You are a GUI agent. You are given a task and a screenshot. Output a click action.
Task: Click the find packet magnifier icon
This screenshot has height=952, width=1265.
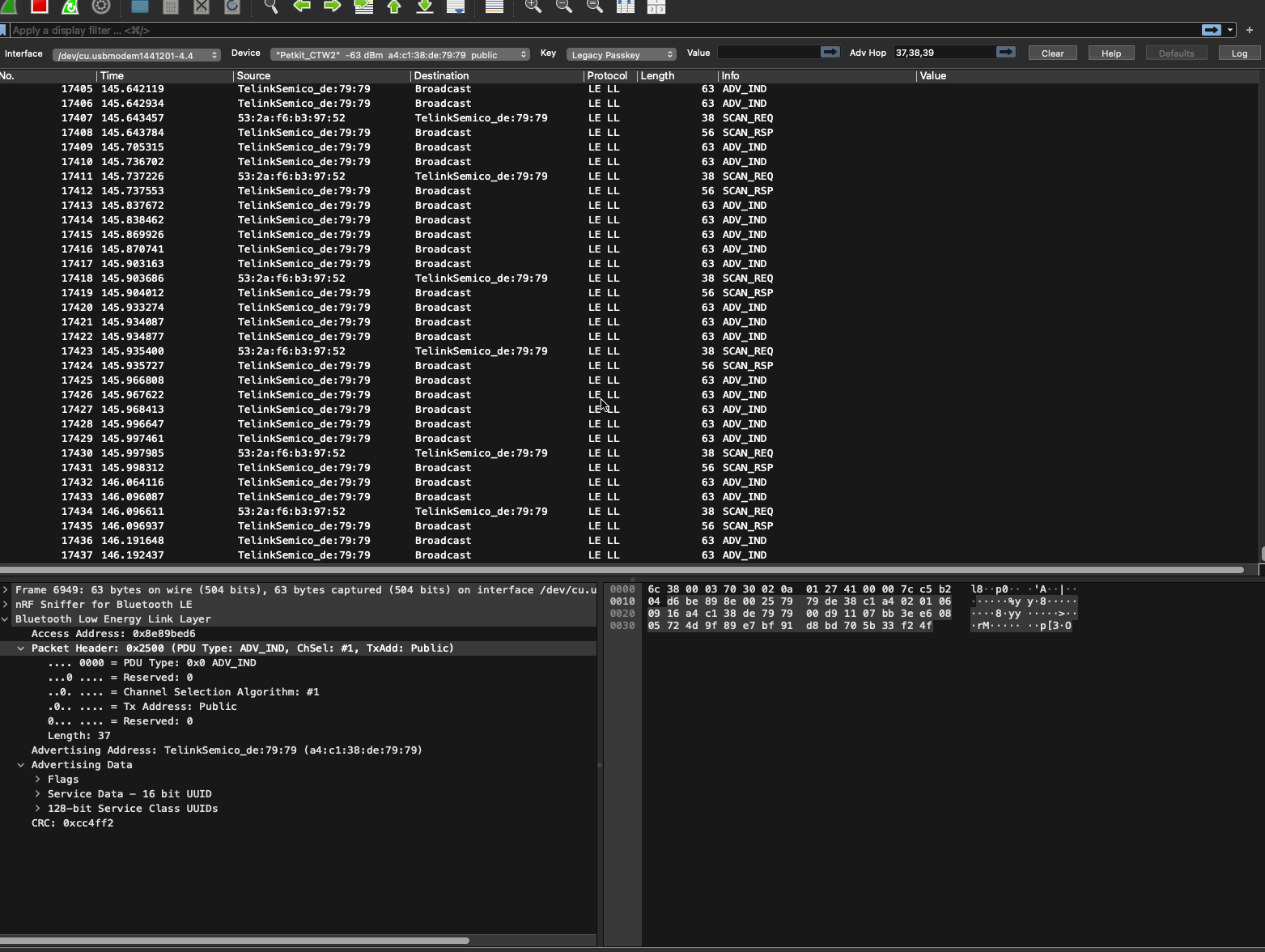point(271,6)
